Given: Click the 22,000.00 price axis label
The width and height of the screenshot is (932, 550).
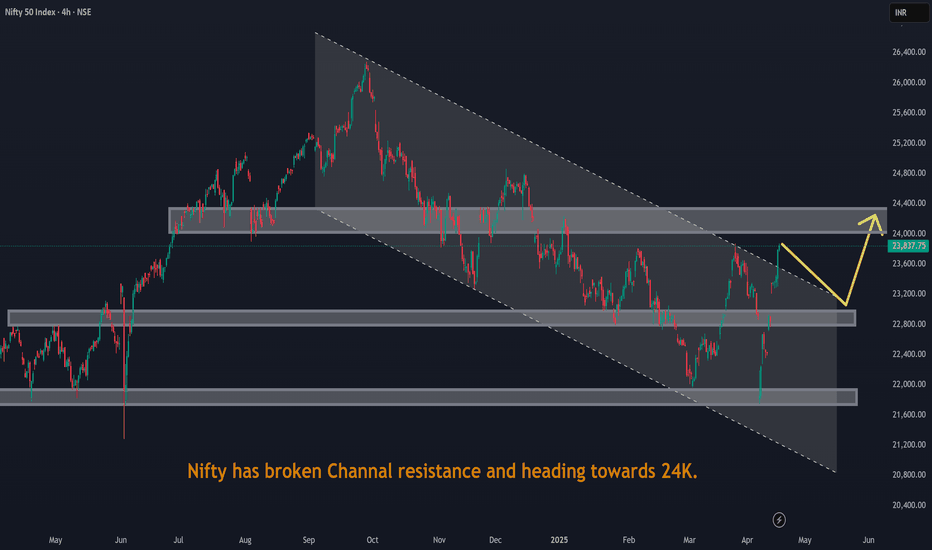Looking at the screenshot, I should click(909, 385).
